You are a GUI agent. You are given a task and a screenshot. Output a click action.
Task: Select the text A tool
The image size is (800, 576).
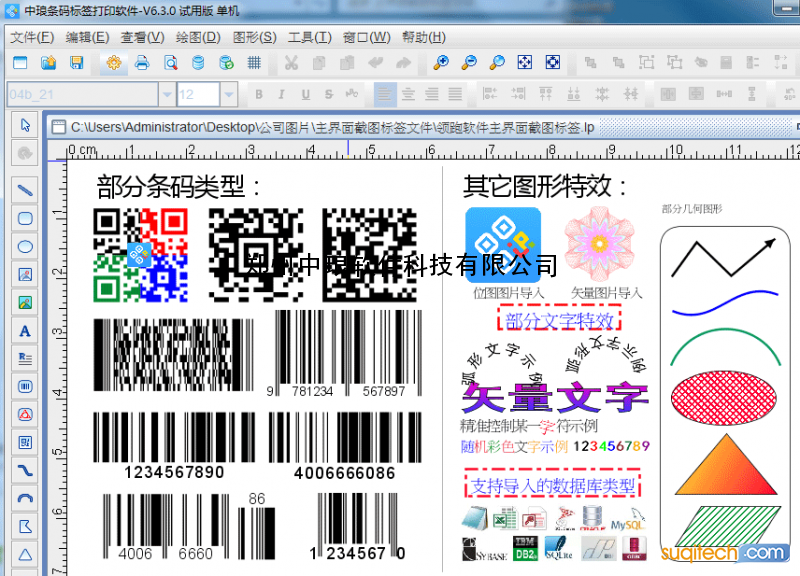(x=25, y=331)
